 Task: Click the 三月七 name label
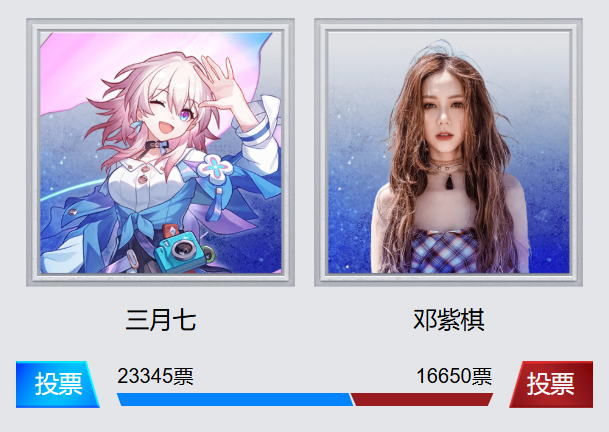click(x=160, y=320)
